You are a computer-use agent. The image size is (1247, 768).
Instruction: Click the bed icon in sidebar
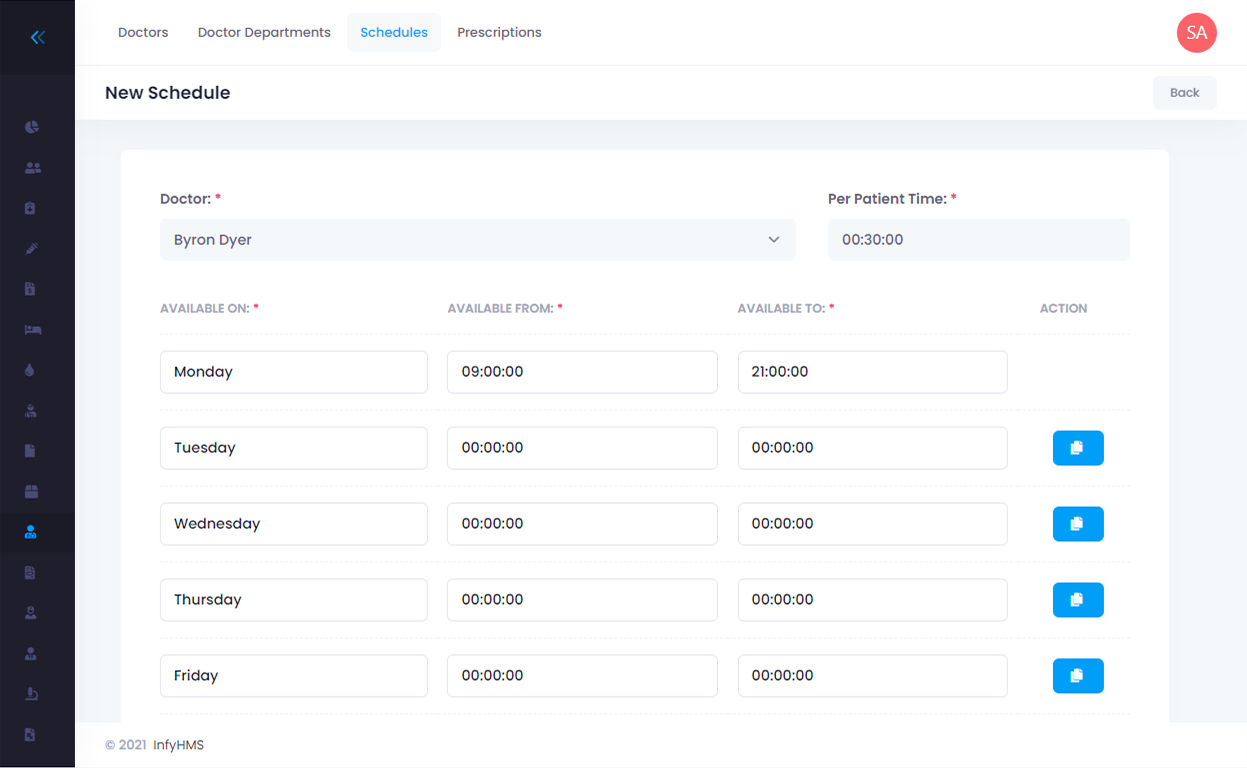click(32, 330)
